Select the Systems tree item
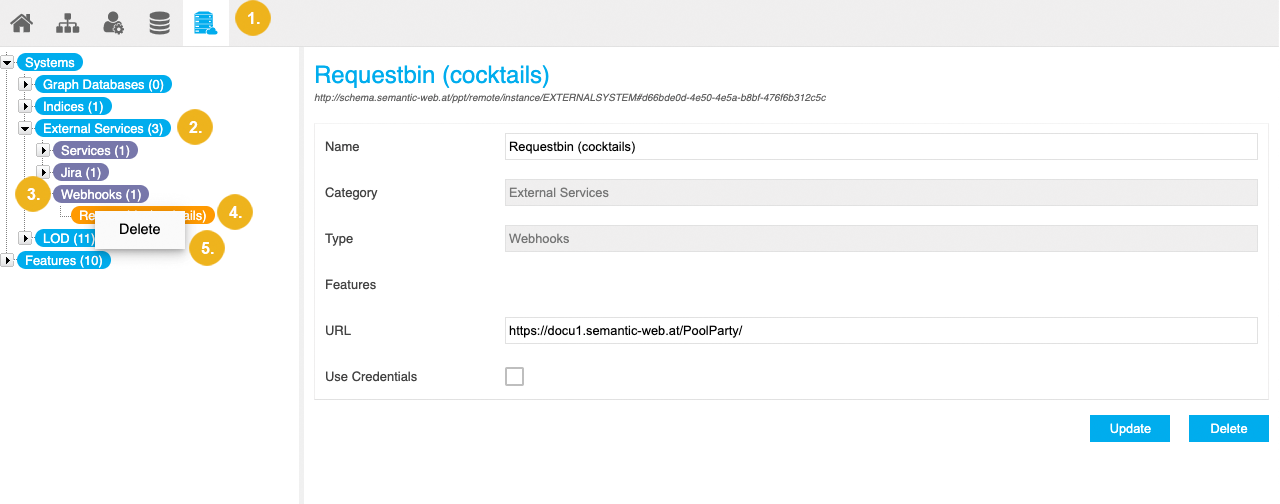Screen dimensions: 1280x504 coord(50,62)
